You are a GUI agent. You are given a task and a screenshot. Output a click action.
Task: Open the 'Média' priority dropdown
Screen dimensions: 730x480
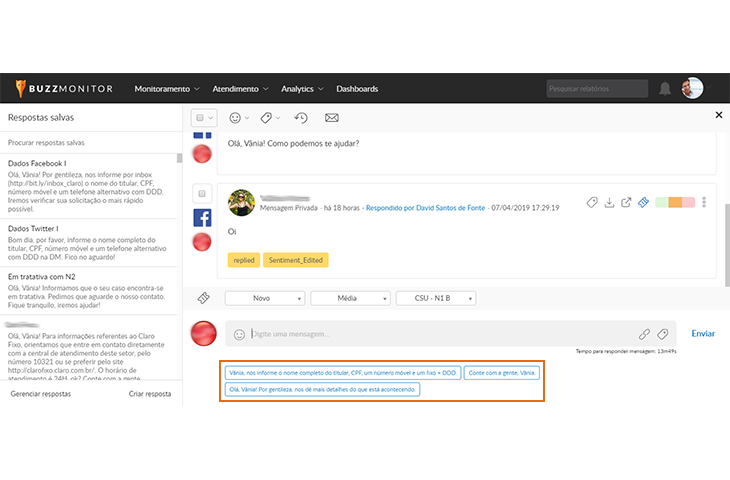coord(349,298)
